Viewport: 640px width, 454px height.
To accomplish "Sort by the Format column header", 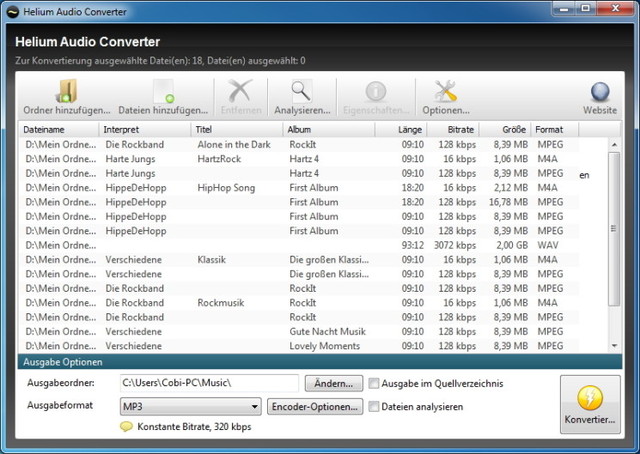I will pyautogui.click(x=555, y=129).
